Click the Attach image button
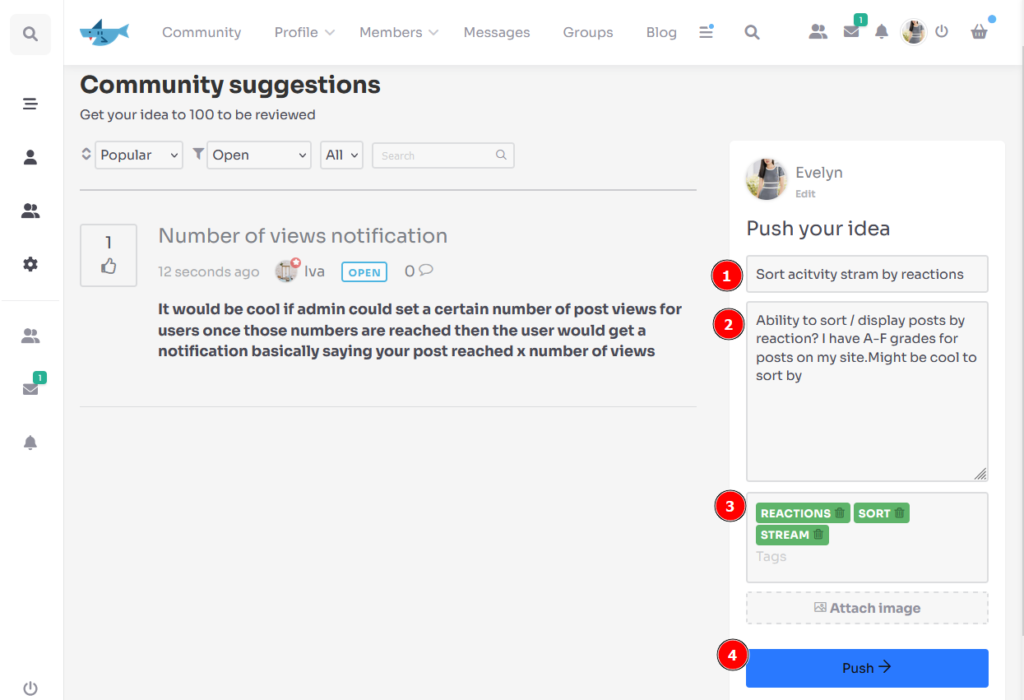 point(866,608)
